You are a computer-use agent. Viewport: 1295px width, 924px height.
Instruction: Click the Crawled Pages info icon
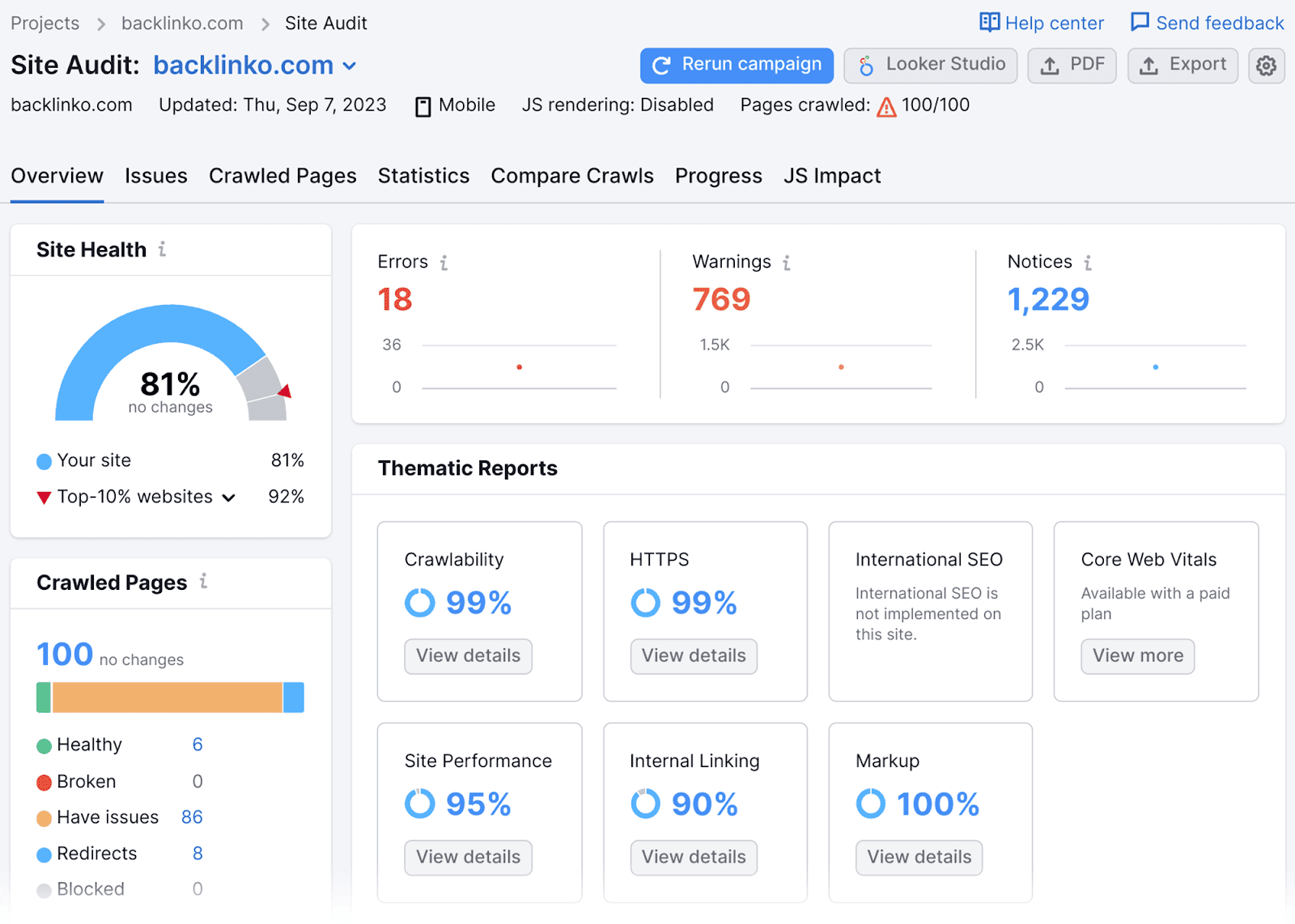tap(204, 581)
